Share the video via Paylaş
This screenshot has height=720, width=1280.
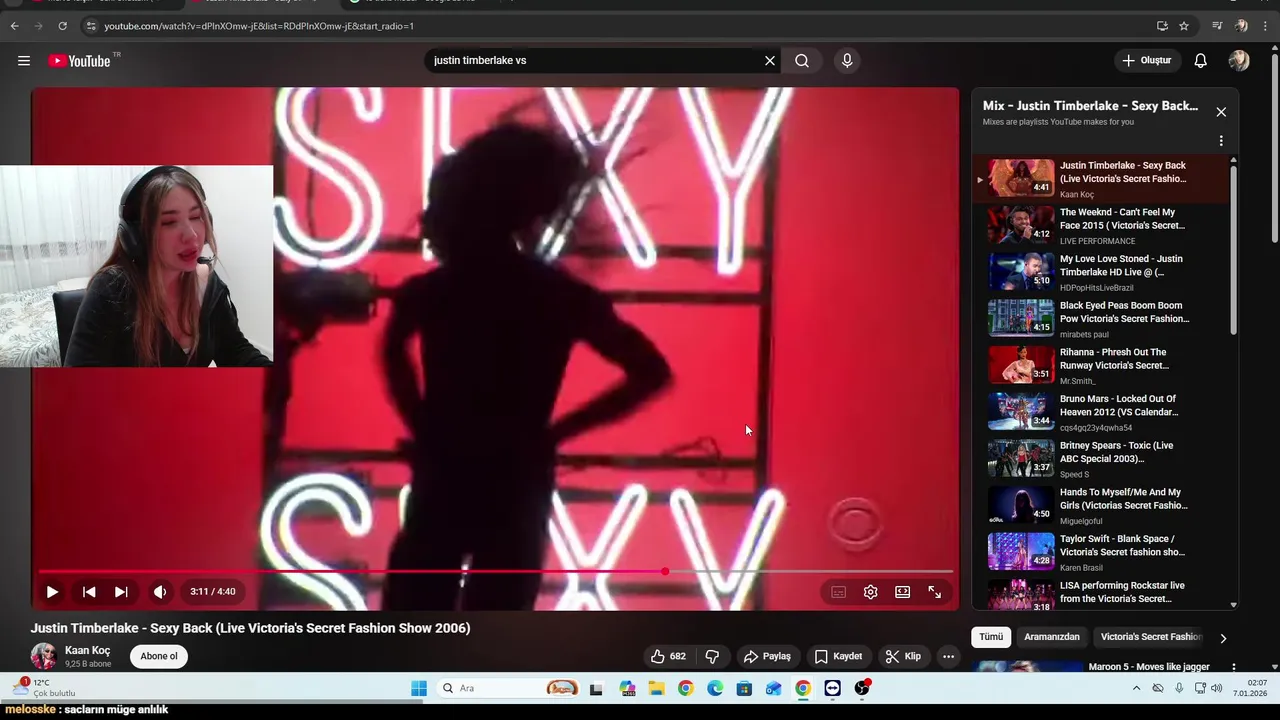(767, 656)
